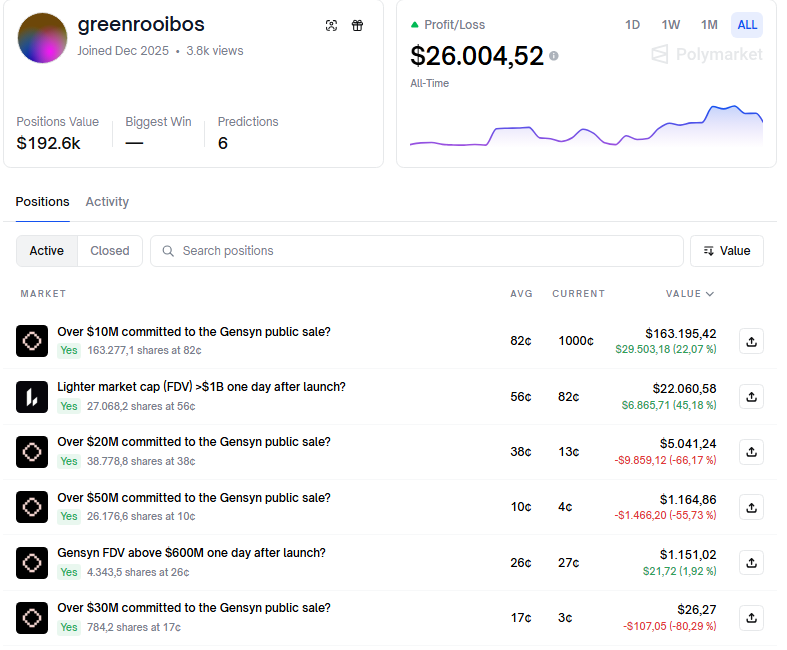Click the Joined Dec 2025 text
Viewport: 787px width, 650px height.
123,51
